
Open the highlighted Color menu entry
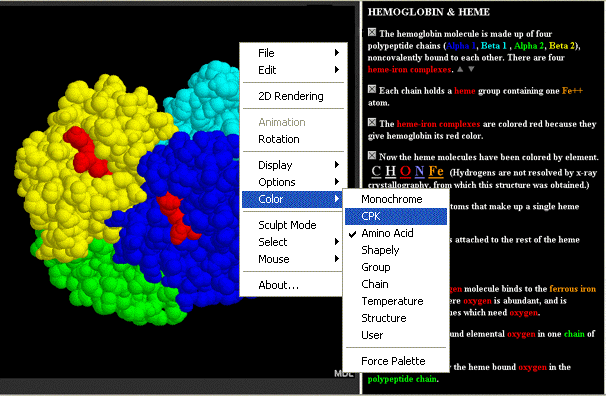[x=292, y=199]
